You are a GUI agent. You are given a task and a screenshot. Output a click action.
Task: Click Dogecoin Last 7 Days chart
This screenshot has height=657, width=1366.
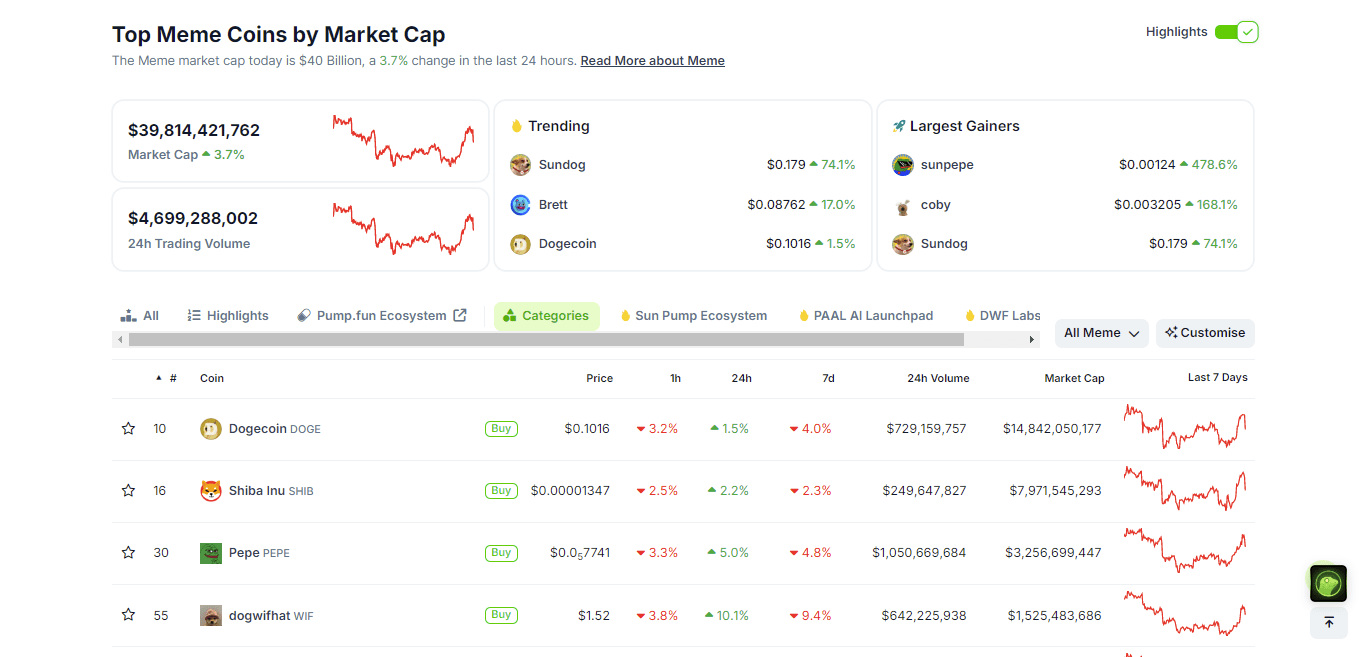click(x=1185, y=427)
